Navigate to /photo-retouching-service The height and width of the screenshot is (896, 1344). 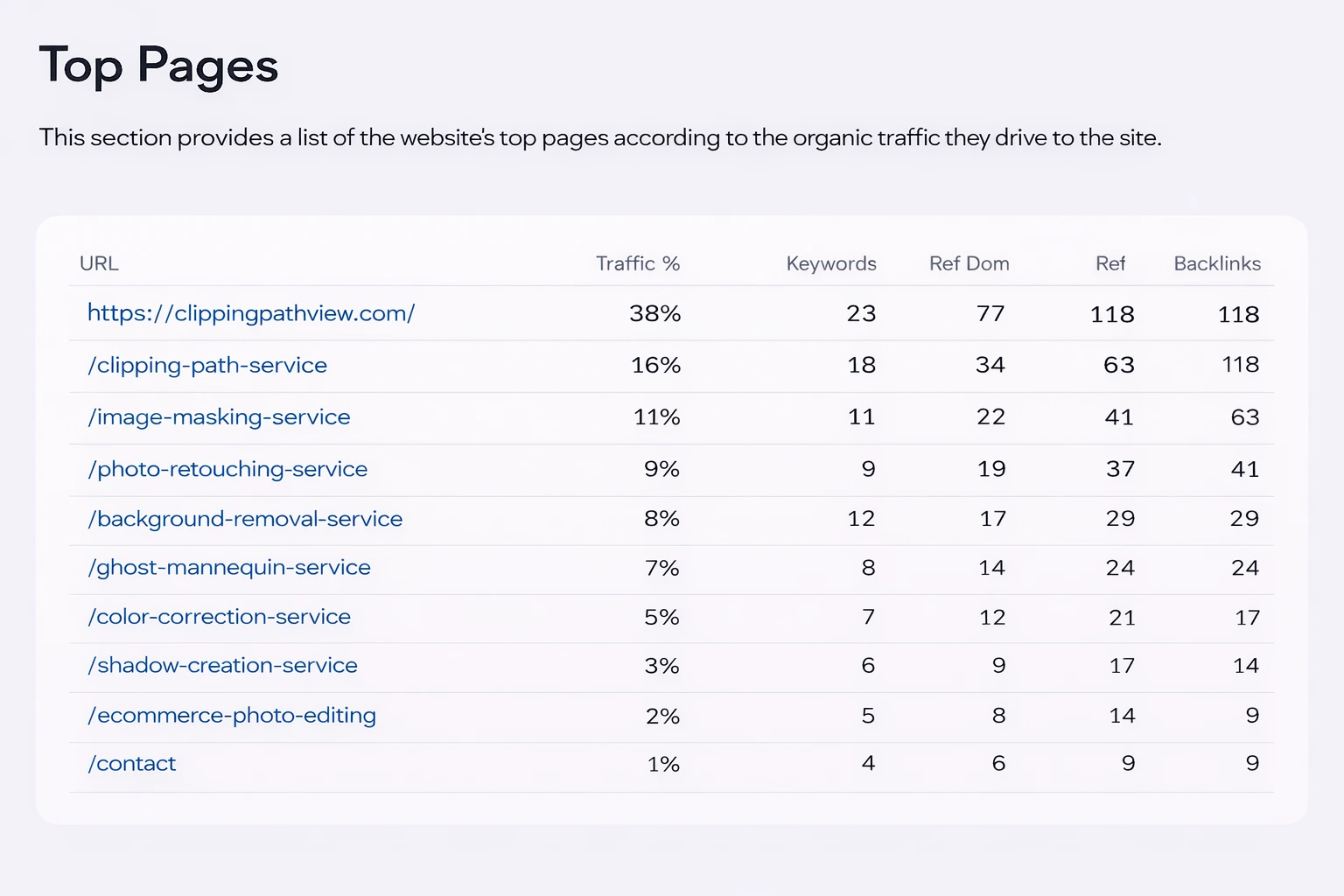point(227,469)
